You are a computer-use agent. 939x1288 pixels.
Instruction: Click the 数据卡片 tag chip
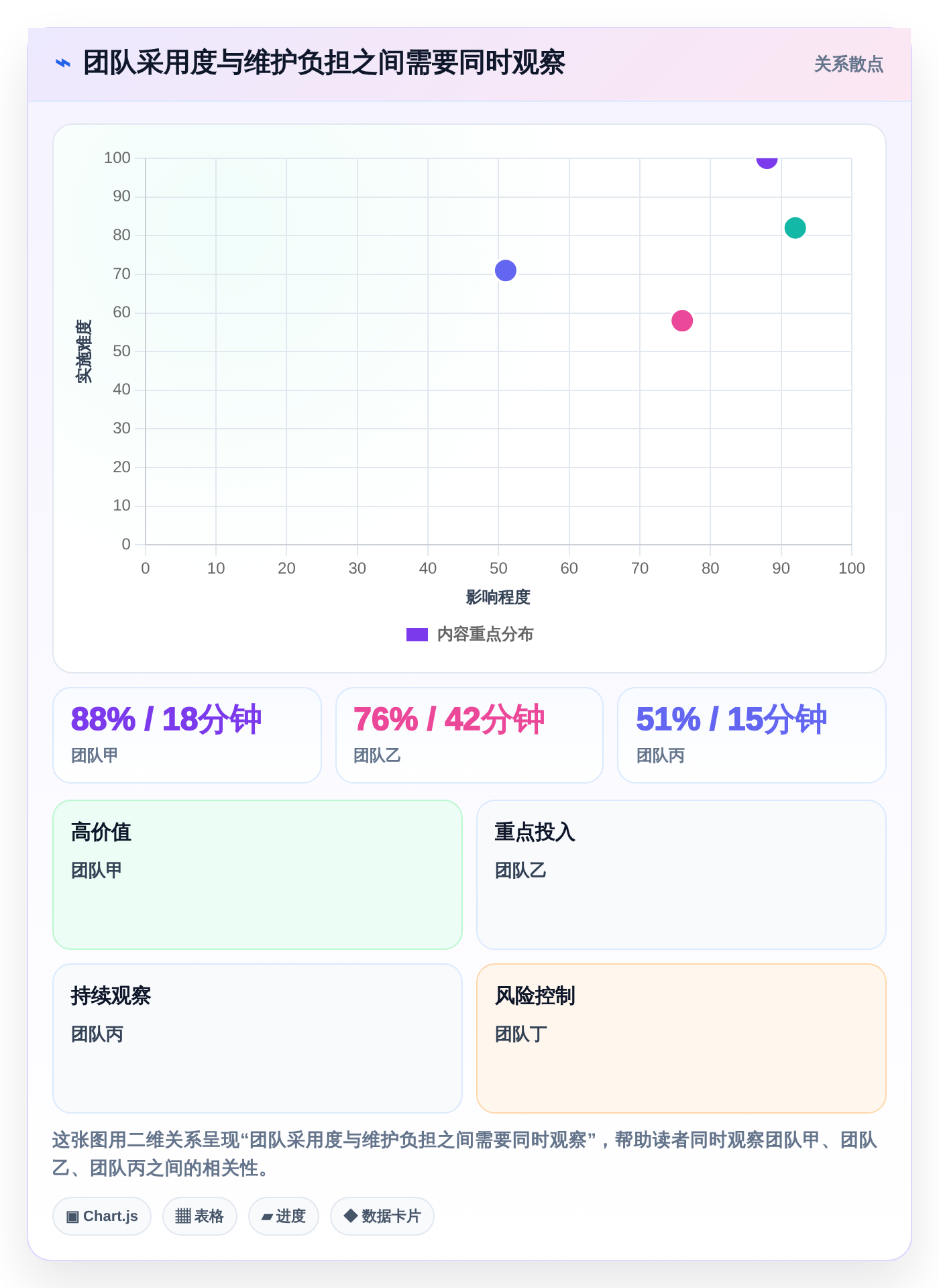click(382, 1216)
